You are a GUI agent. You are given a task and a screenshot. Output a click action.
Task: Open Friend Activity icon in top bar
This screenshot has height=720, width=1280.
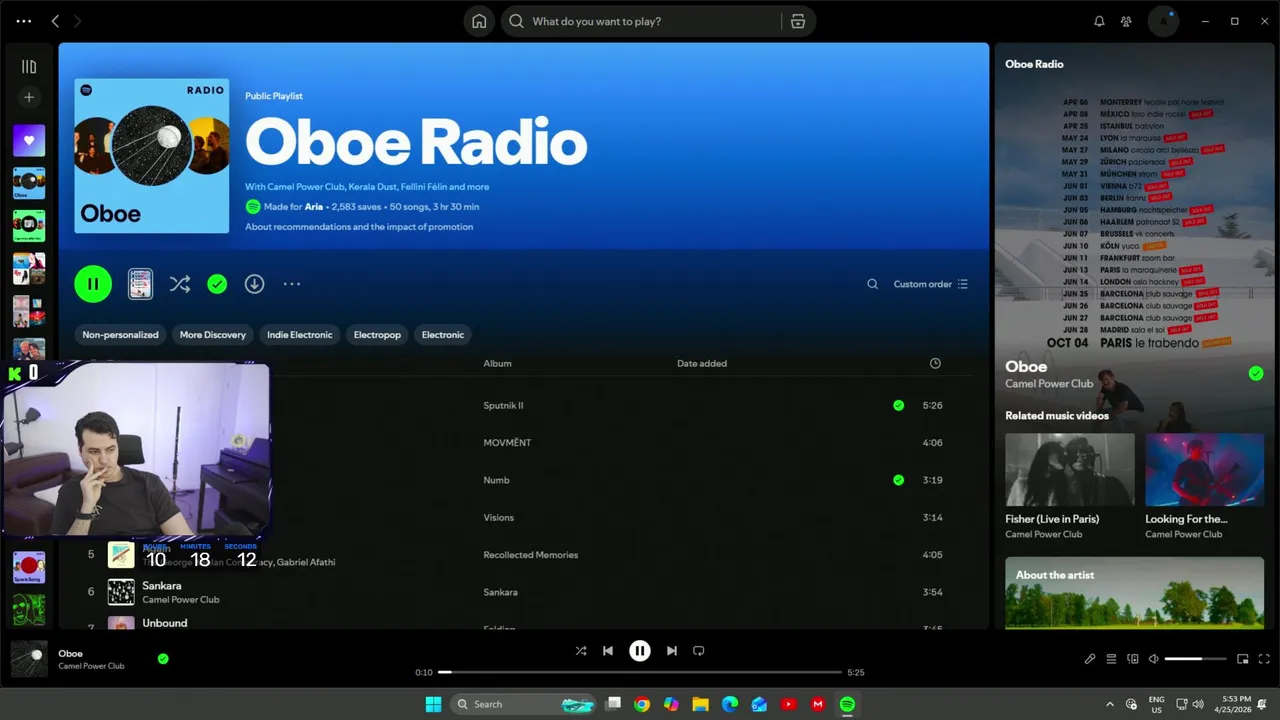pos(1126,21)
